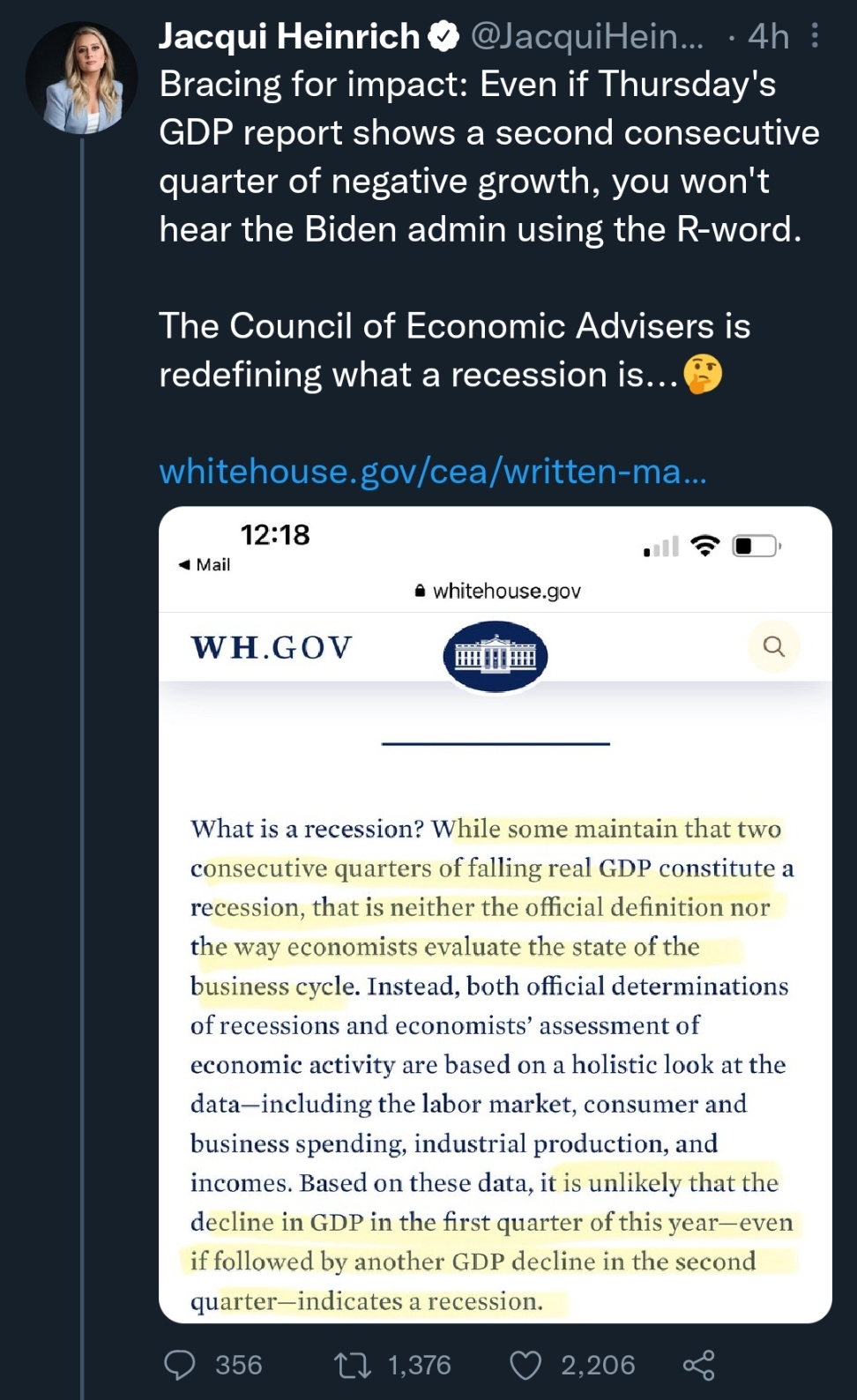Open the whitehouse.gov/cea link
Screen dimensions: 857x1400
click(432, 472)
